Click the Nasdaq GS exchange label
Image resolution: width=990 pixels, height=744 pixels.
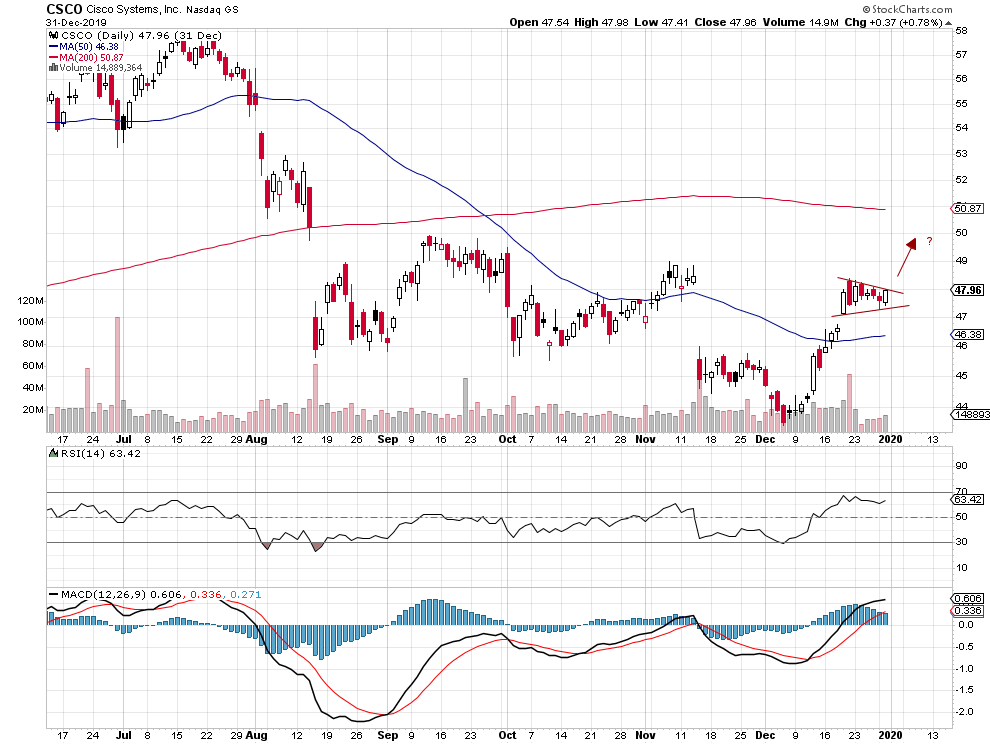(x=212, y=10)
